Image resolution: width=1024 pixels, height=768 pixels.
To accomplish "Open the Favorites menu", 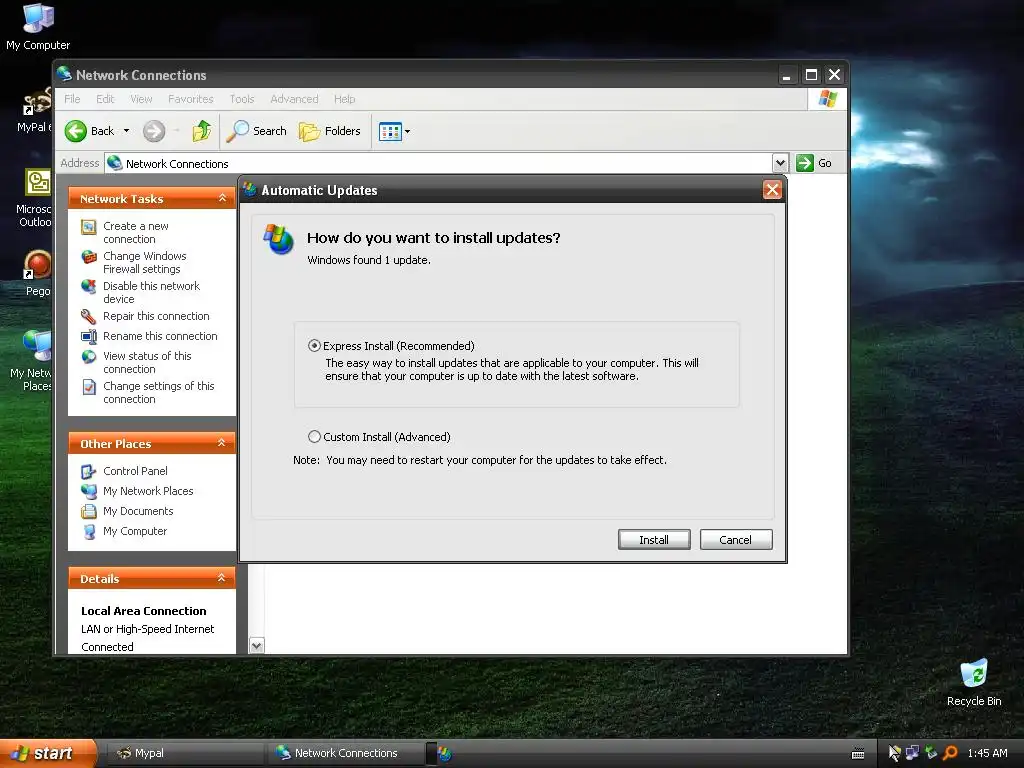I will pyautogui.click(x=191, y=99).
